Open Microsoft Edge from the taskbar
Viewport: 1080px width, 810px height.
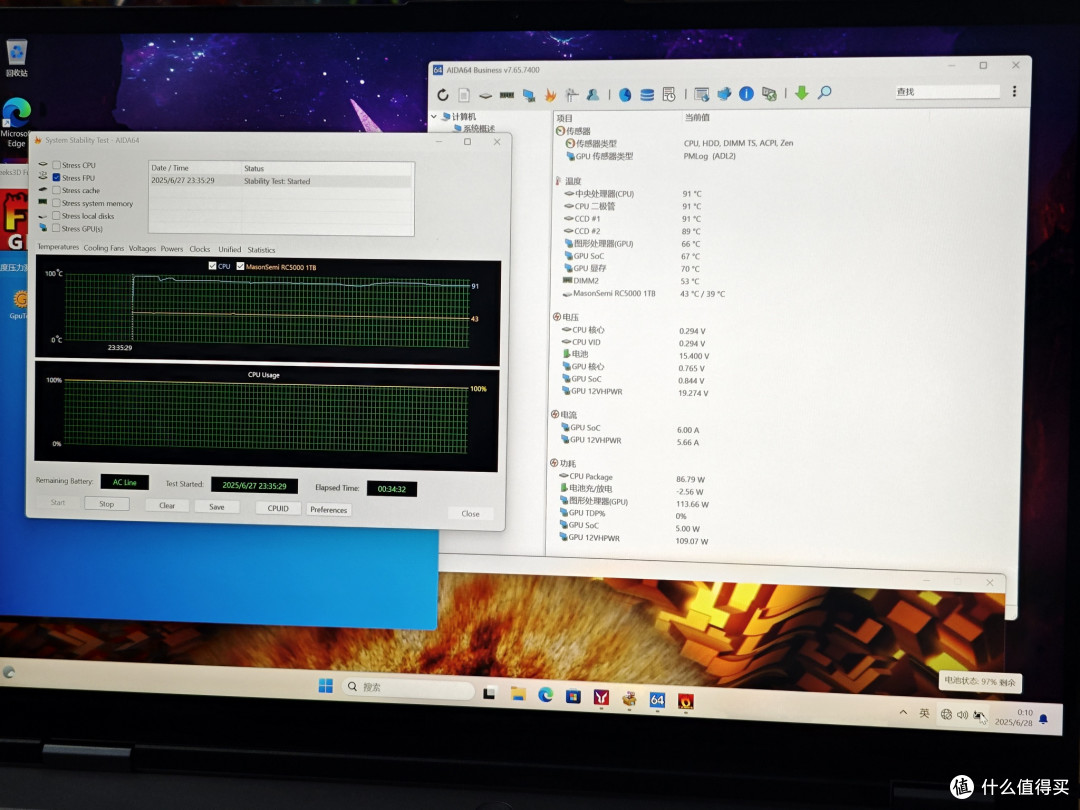point(546,695)
